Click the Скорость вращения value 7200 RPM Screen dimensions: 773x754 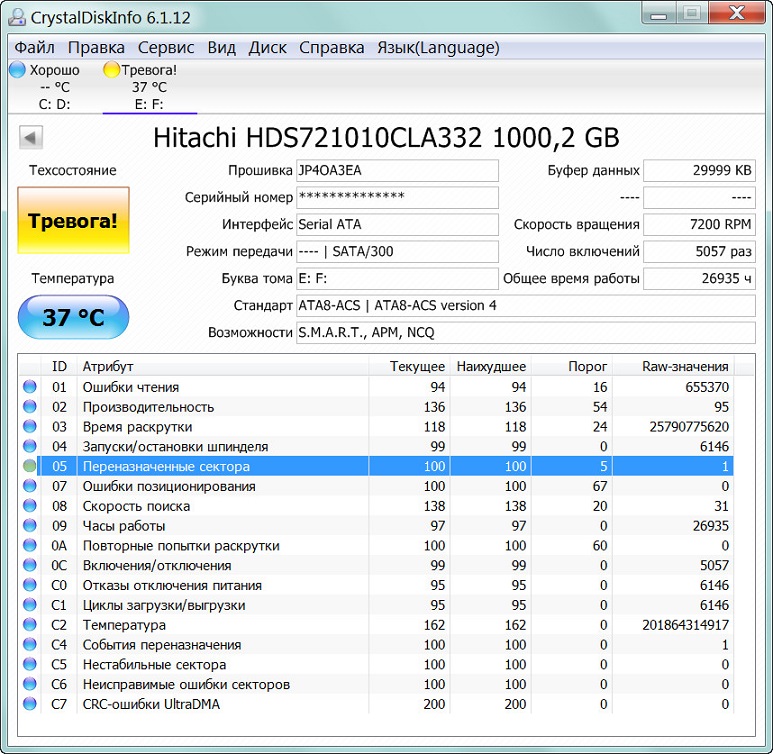(x=700, y=224)
